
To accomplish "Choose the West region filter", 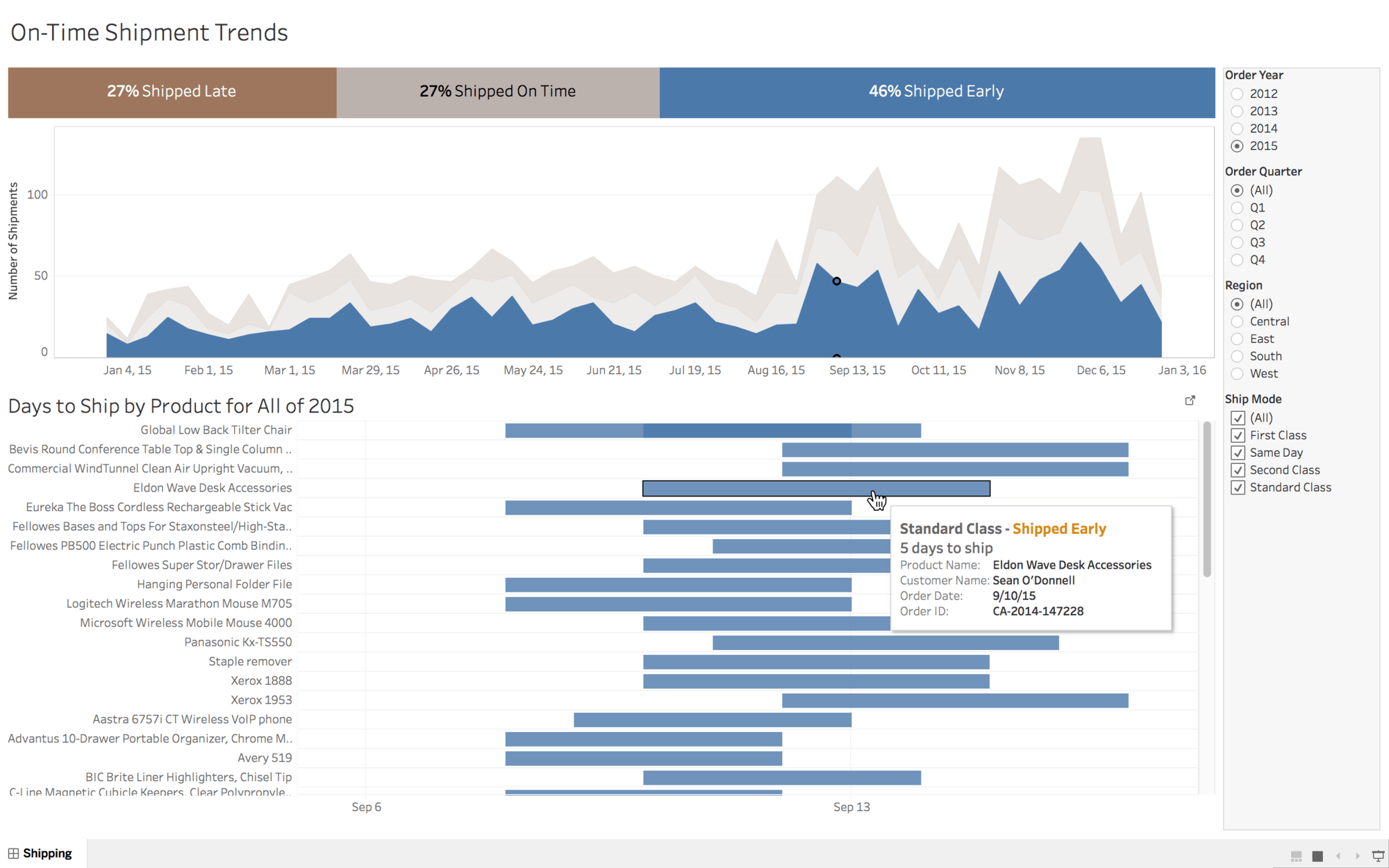I will coord(1237,374).
